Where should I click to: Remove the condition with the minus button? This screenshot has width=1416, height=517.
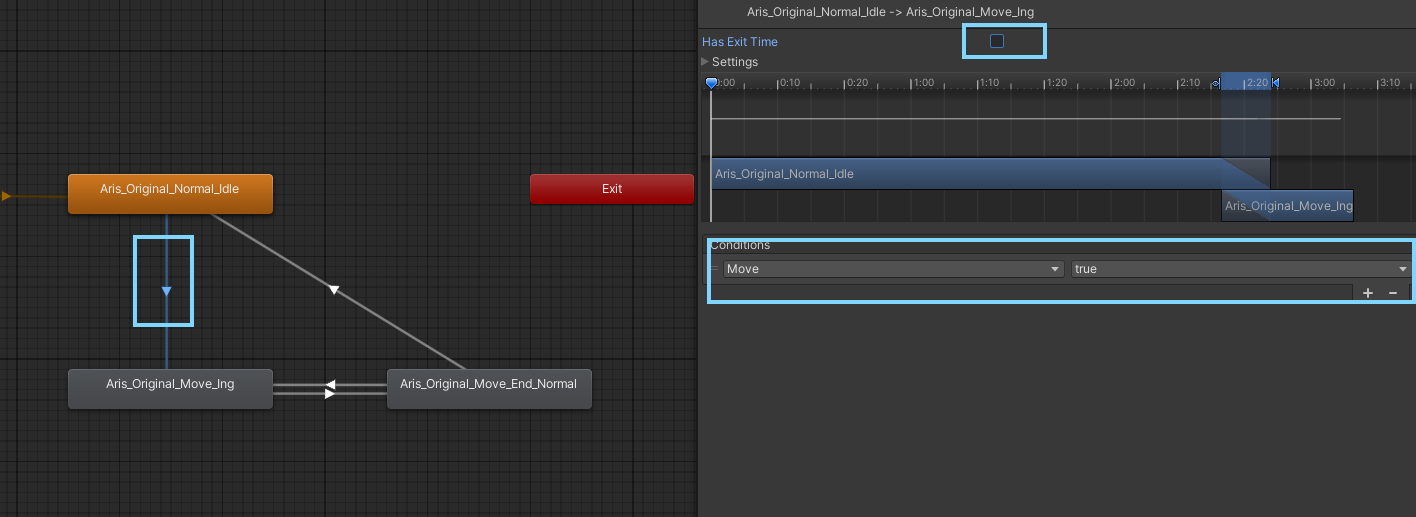tap(1392, 293)
